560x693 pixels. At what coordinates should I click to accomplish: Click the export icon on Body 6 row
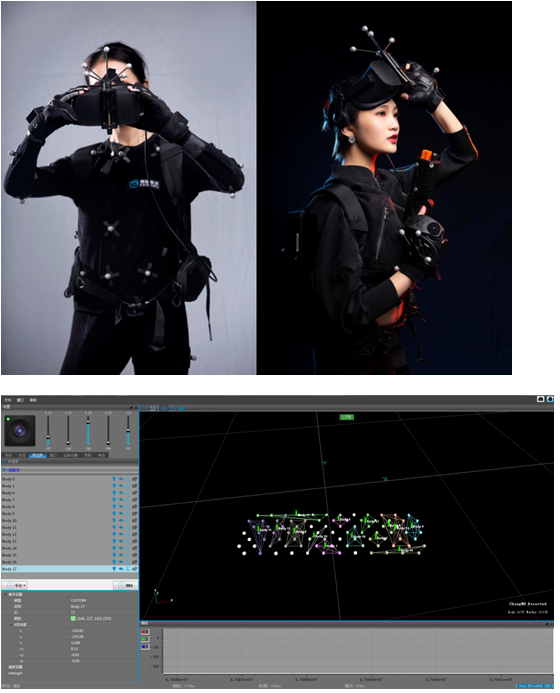point(134,493)
